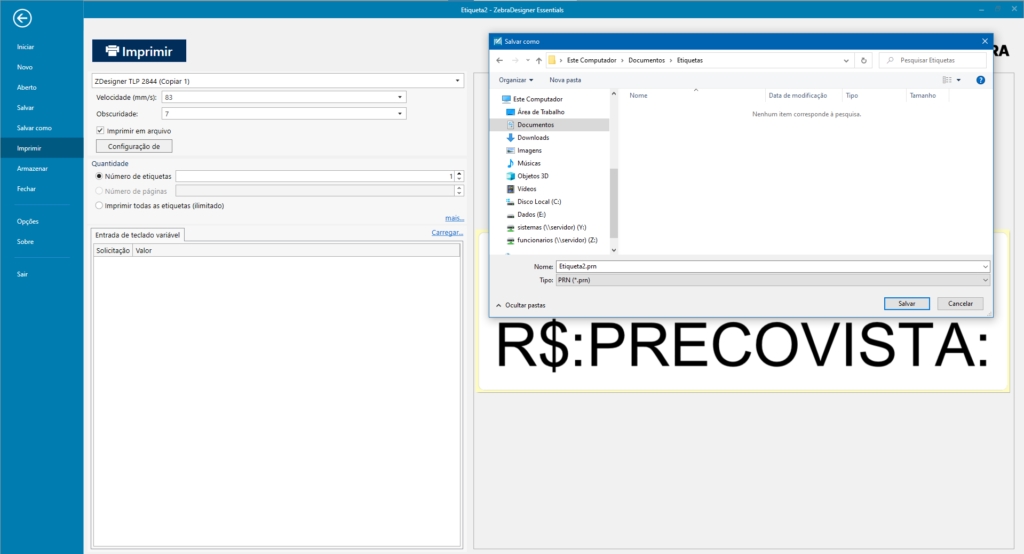The width and height of the screenshot is (1024, 554).
Task: Open the Downloads folder in sidebar
Action: pos(532,138)
